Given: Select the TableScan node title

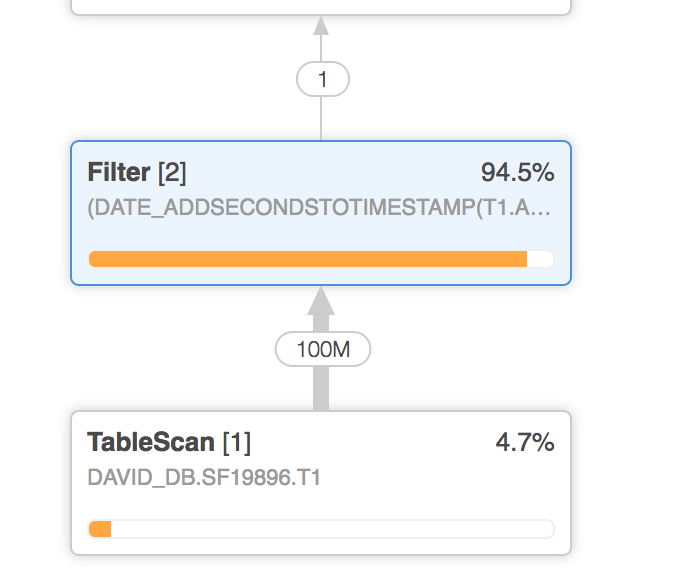Looking at the screenshot, I should point(151,443).
